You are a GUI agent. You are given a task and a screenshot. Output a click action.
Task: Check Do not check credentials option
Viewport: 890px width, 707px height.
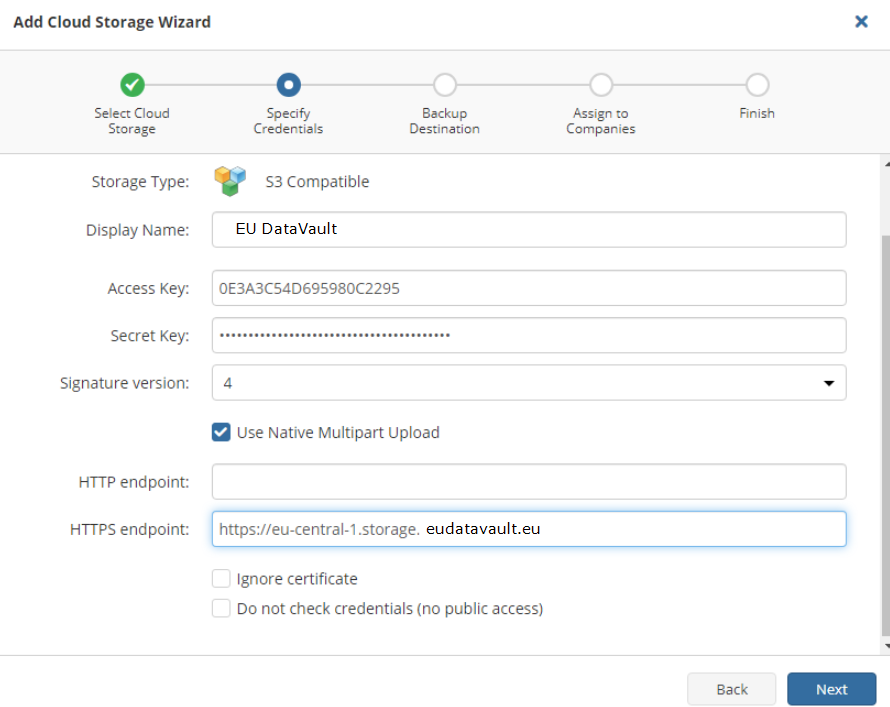point(221,608)
